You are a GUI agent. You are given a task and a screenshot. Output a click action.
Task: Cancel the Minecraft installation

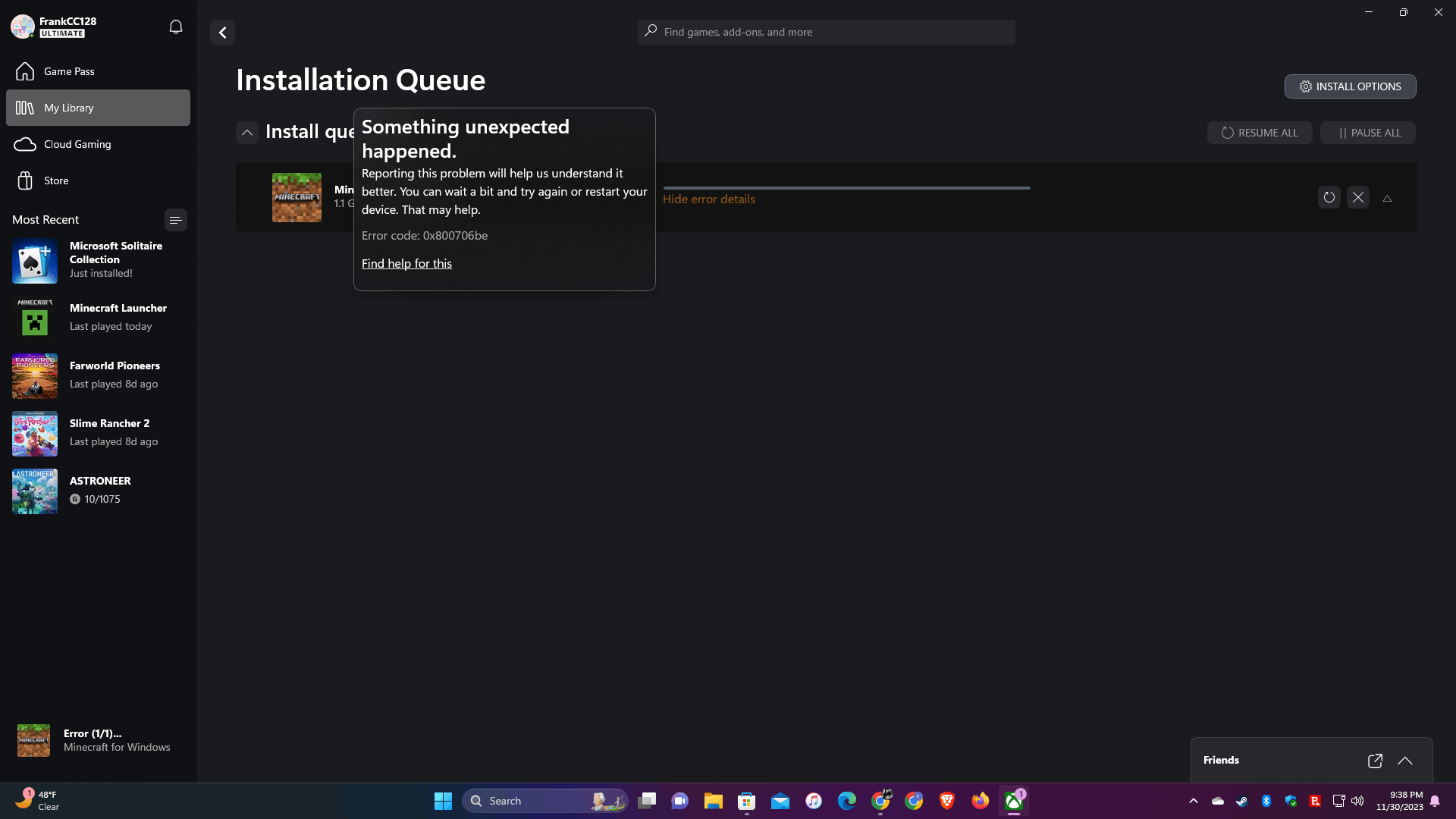coord(1357,198)
